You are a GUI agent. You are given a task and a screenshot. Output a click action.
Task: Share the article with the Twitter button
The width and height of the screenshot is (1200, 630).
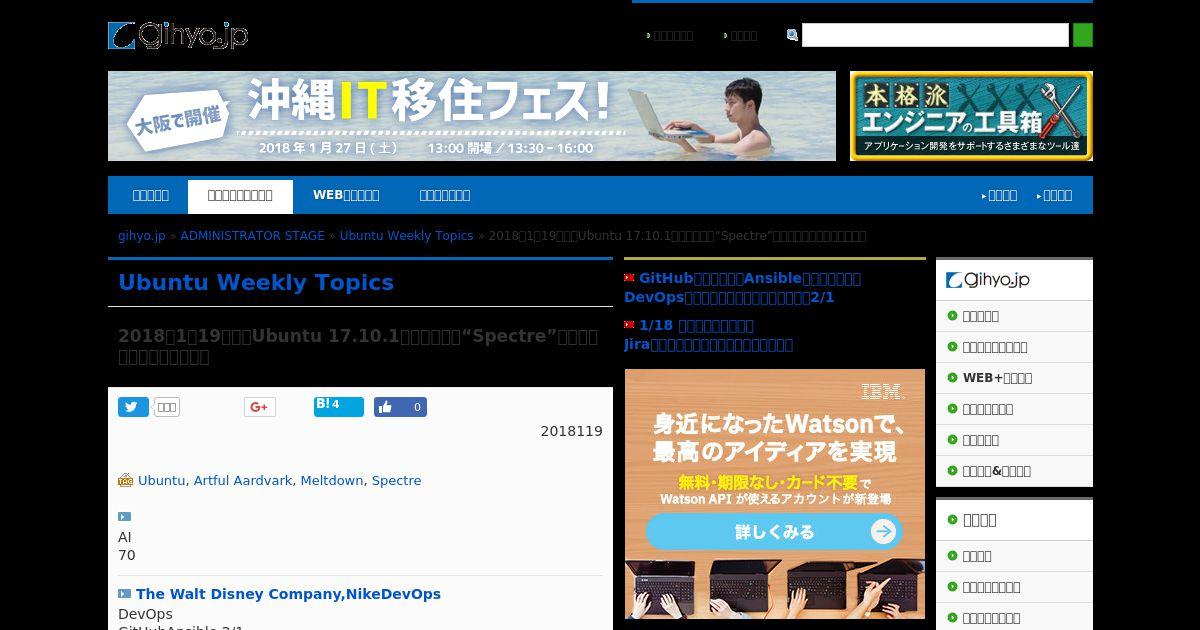click(133, 407)
